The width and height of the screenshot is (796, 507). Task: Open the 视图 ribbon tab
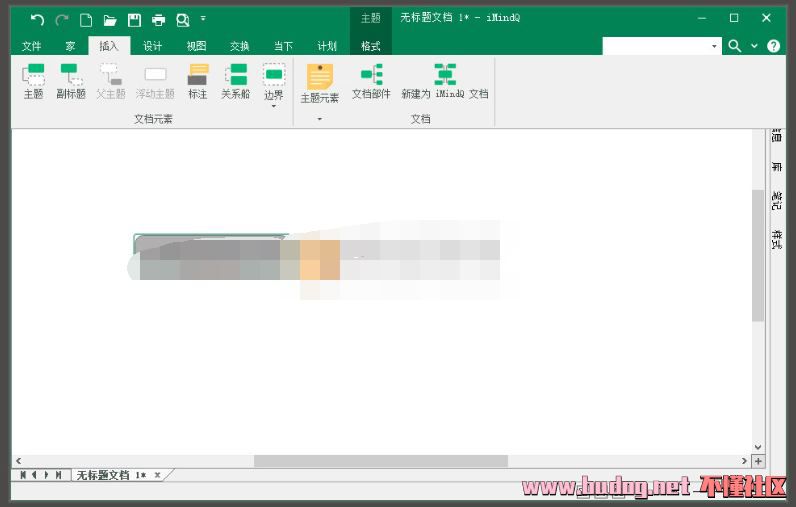[196, 46]
